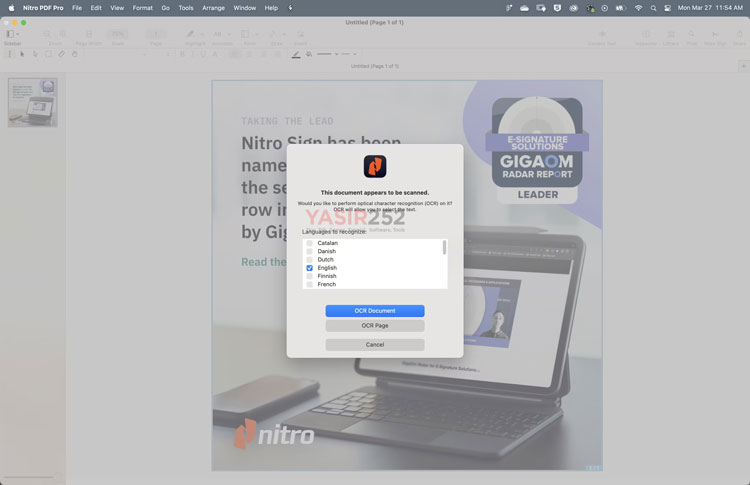The image size is (750, 485).
Task: Toggle the Sidebar toolbar icon
Action: [x=10, y=34]
